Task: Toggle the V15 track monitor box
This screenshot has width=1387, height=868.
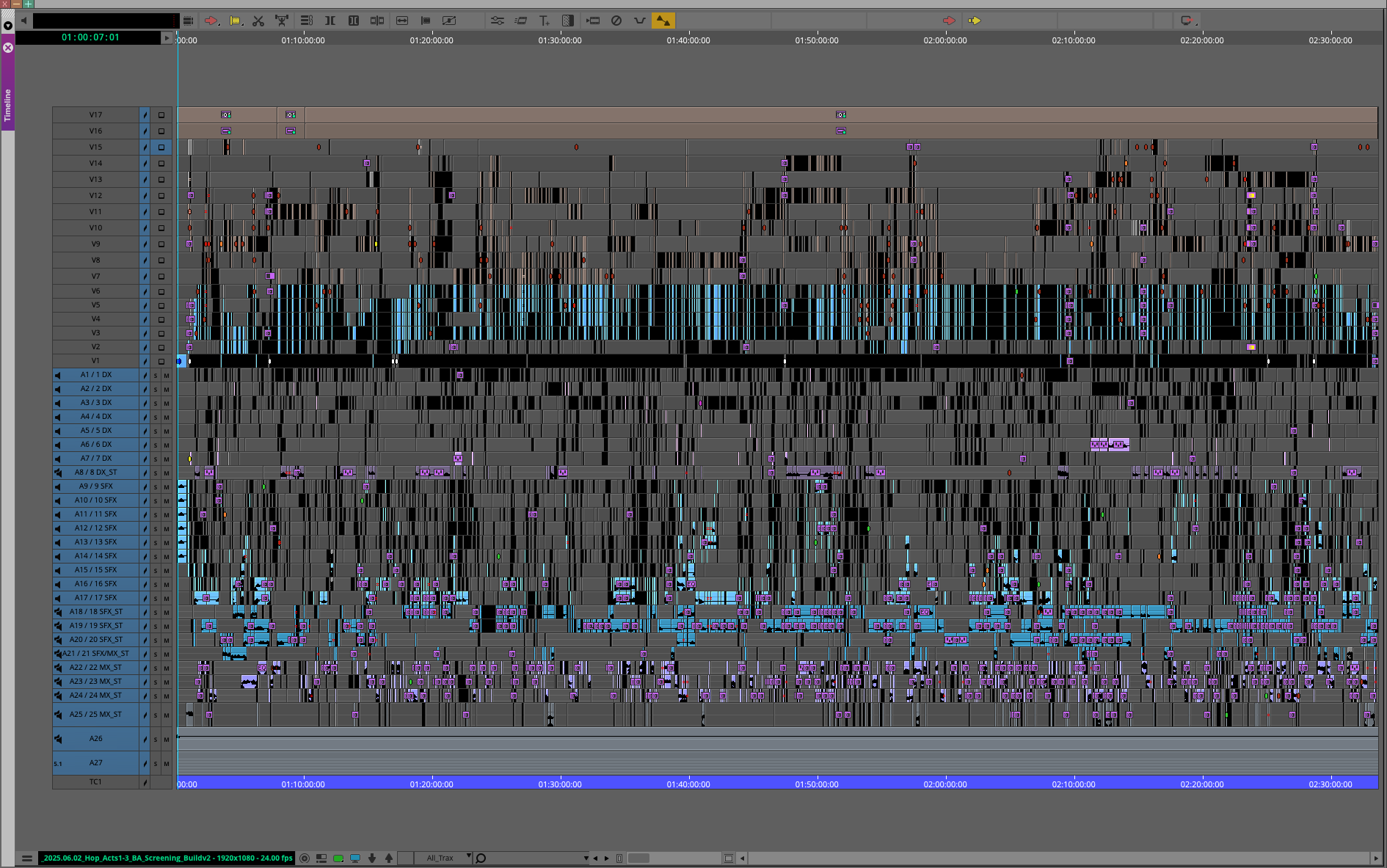Action: click(x=161, y=147)
